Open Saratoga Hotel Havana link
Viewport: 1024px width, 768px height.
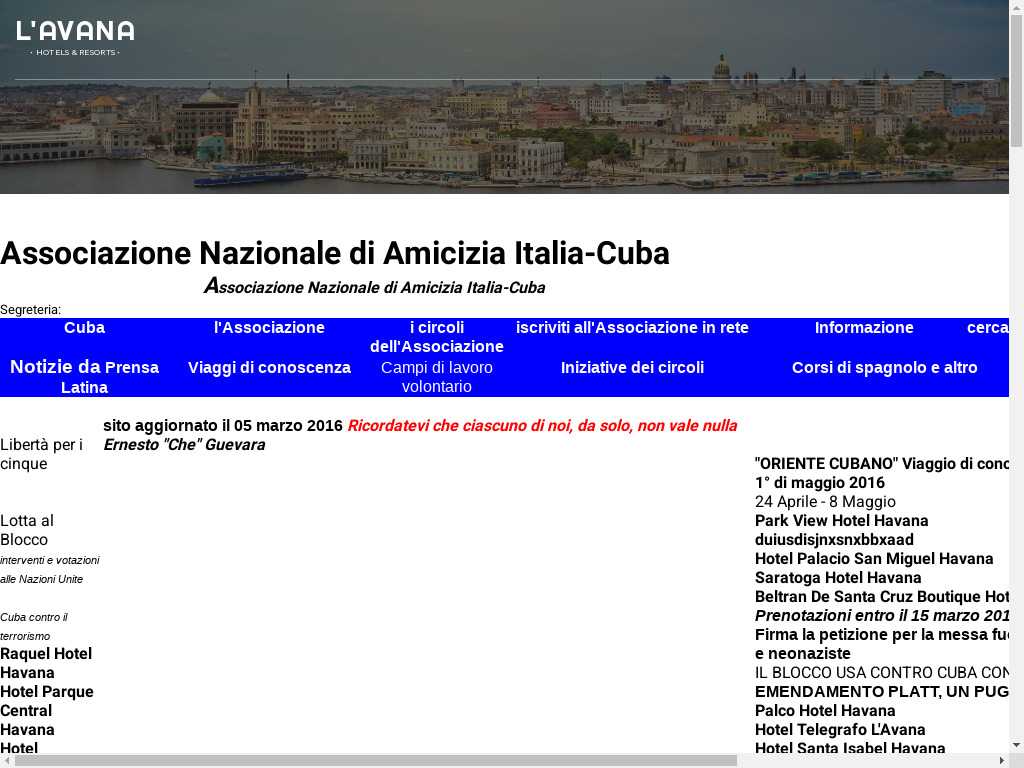838,578
